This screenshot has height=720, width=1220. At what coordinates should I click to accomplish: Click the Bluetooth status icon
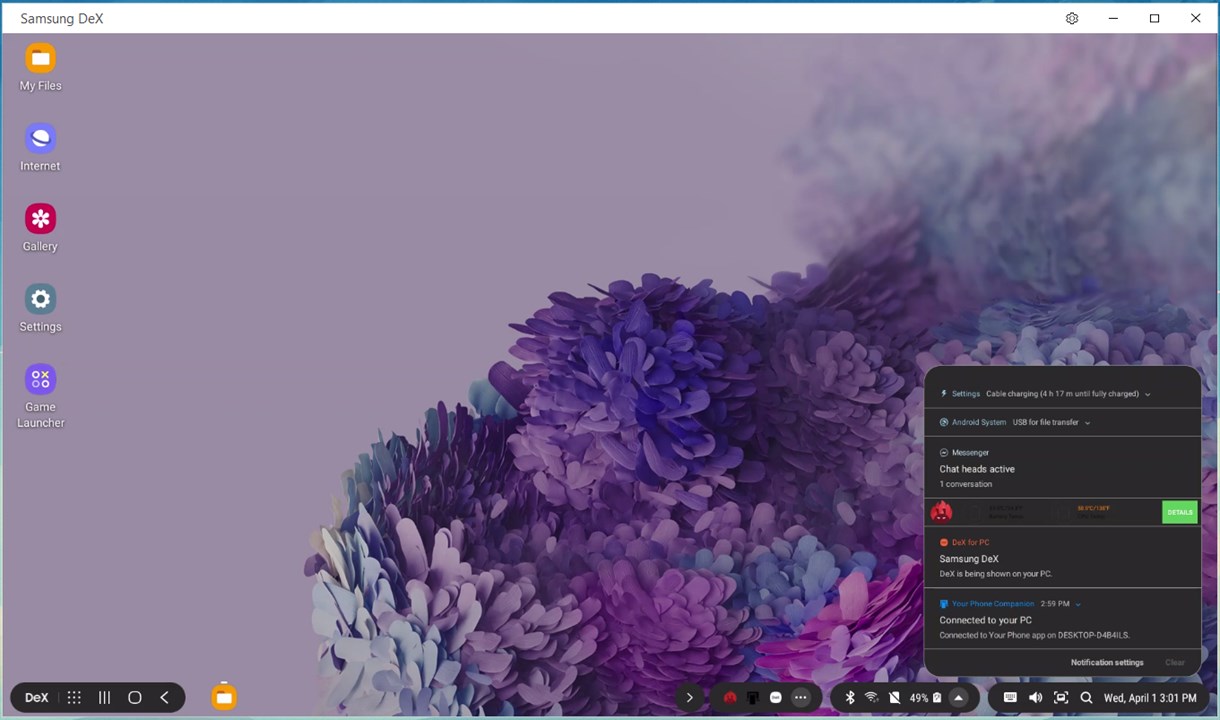(850, 698)
